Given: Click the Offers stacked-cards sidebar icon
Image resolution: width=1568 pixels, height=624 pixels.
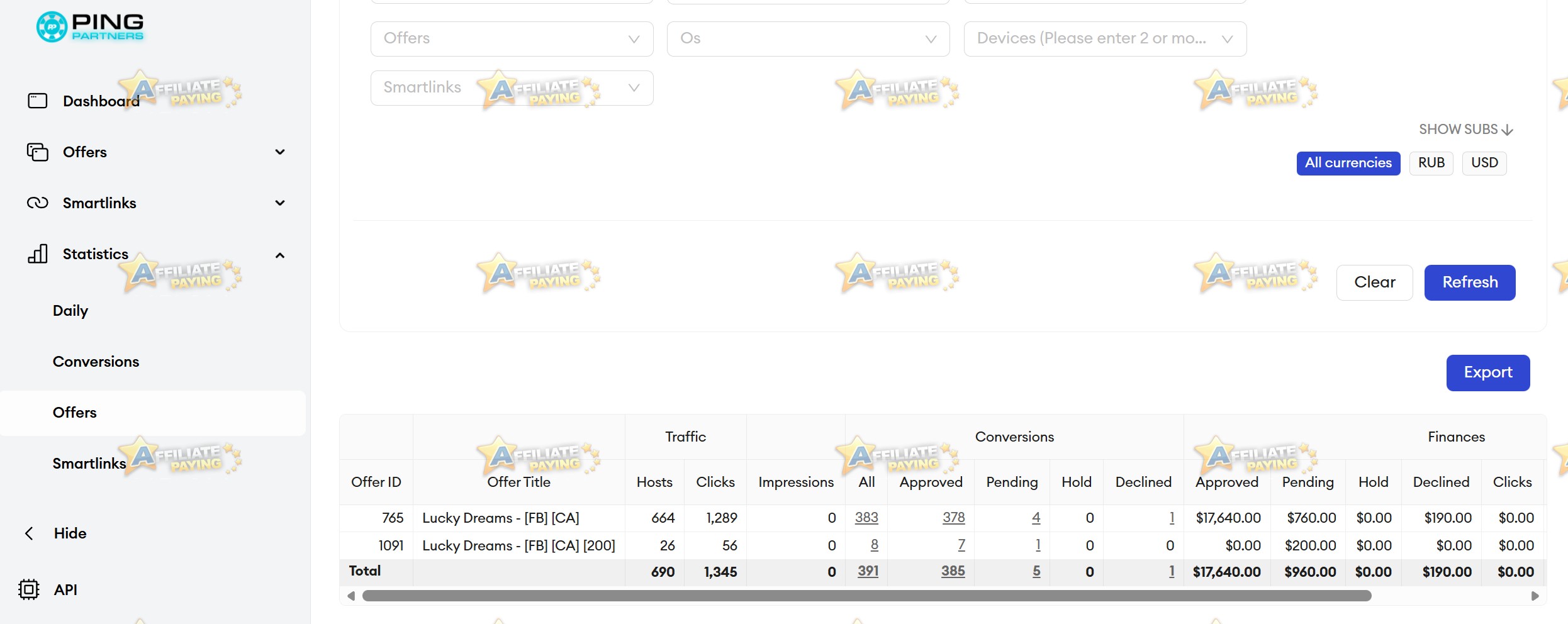Looking at the screenshot, I should click(38, 152).
